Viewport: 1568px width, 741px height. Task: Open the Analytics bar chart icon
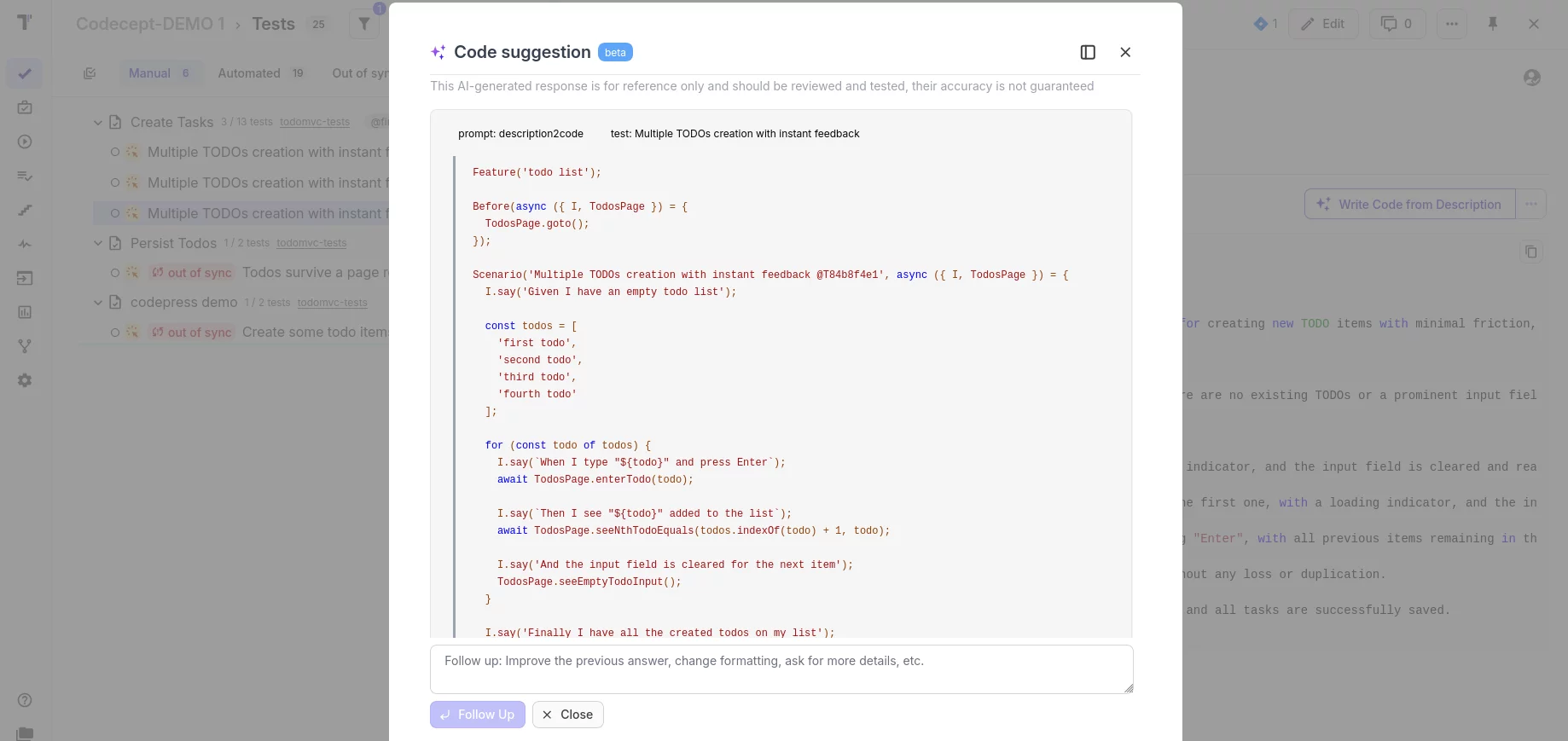click(x=25, y=313)
